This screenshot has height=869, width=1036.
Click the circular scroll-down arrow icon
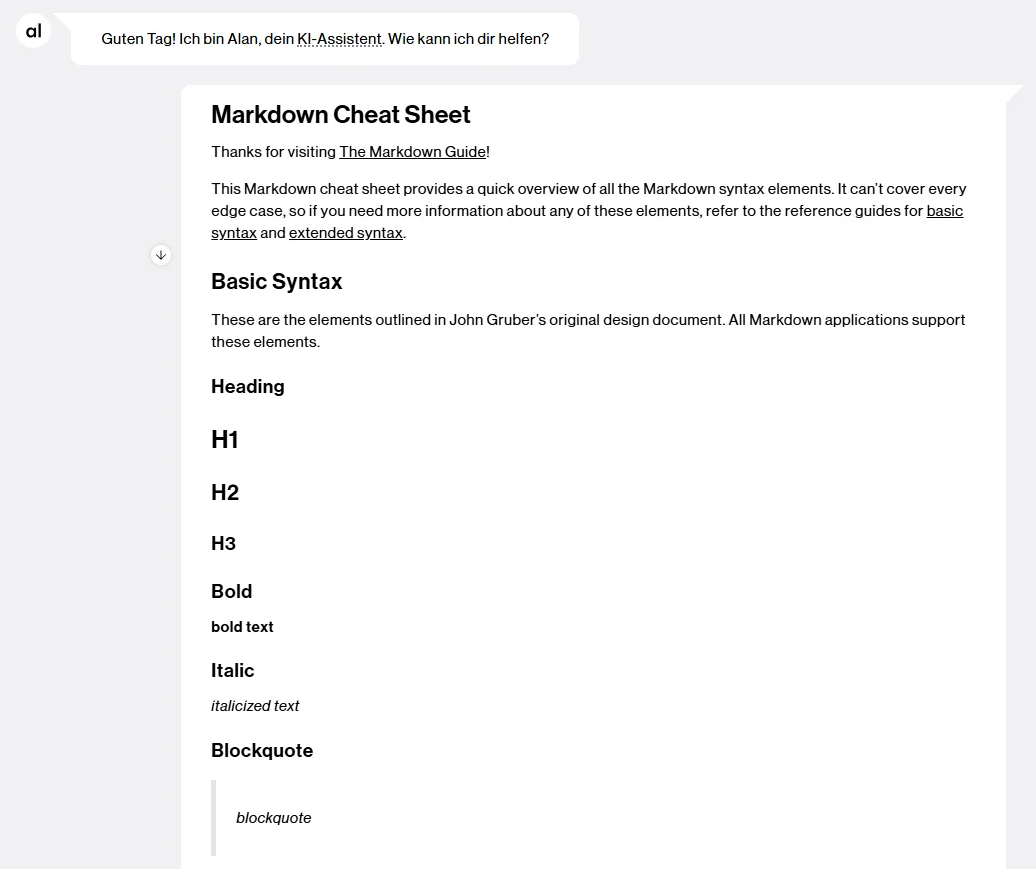point(161,255)
